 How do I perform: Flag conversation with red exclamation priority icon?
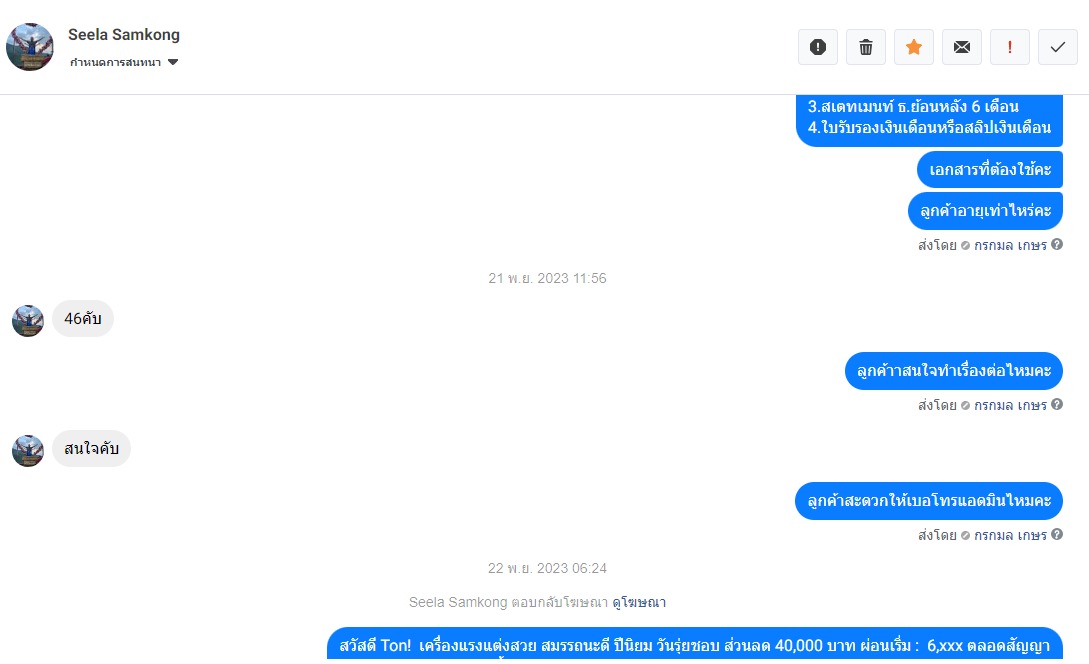coord(1010,47)
